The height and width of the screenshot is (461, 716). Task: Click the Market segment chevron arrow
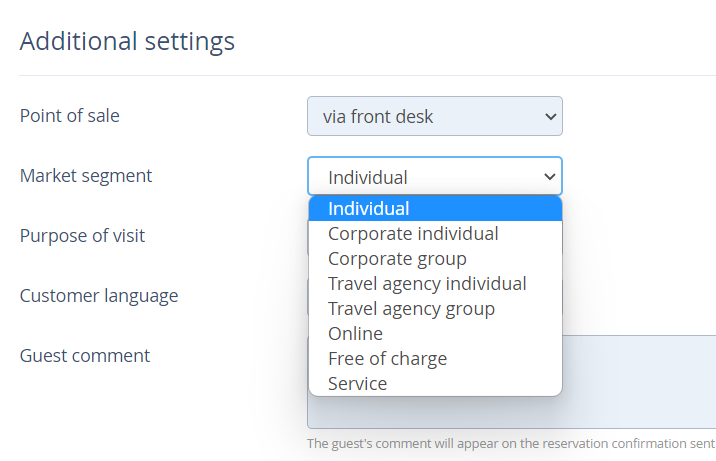[x=550, y=177]
